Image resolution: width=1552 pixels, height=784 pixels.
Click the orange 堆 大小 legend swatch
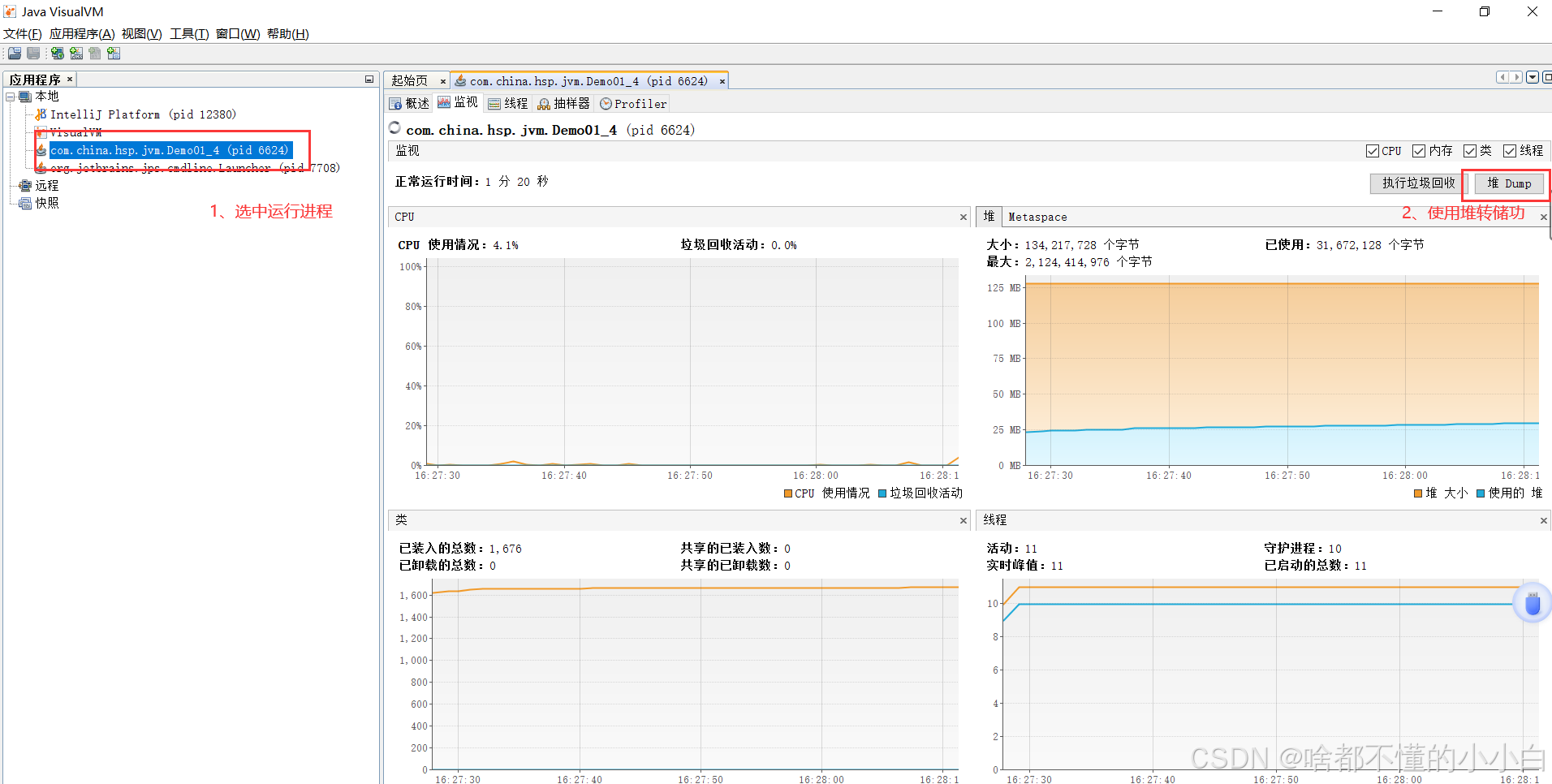[1418, 493]
